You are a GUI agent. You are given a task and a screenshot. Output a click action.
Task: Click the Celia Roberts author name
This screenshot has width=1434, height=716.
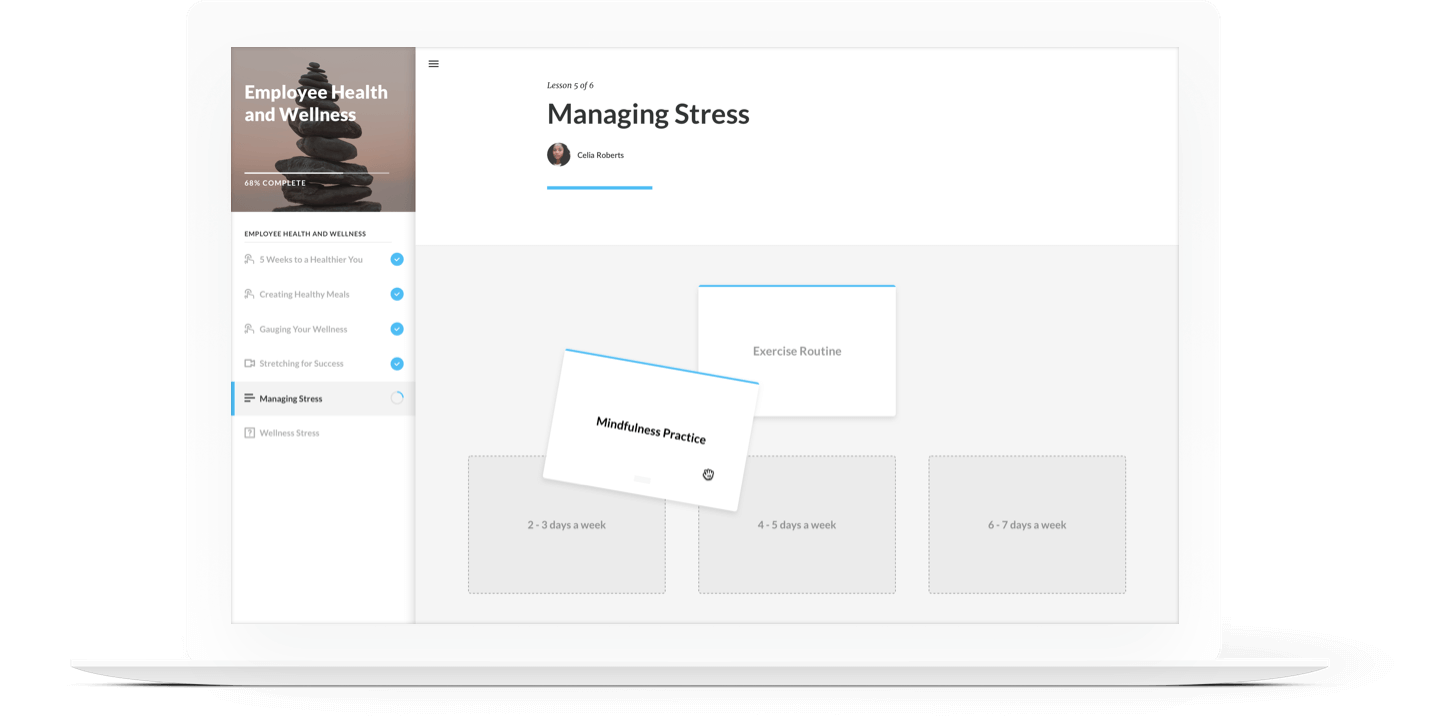click(x=600, y=155)
